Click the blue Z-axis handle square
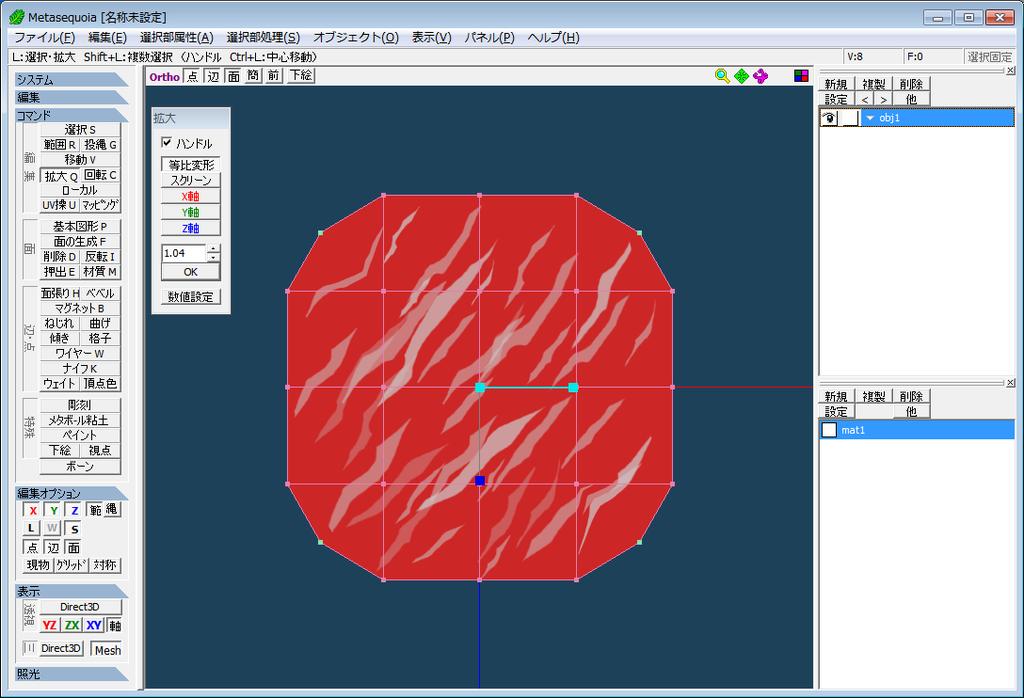The width and height of the screenshot is (1024, 698). pos(480,481)
